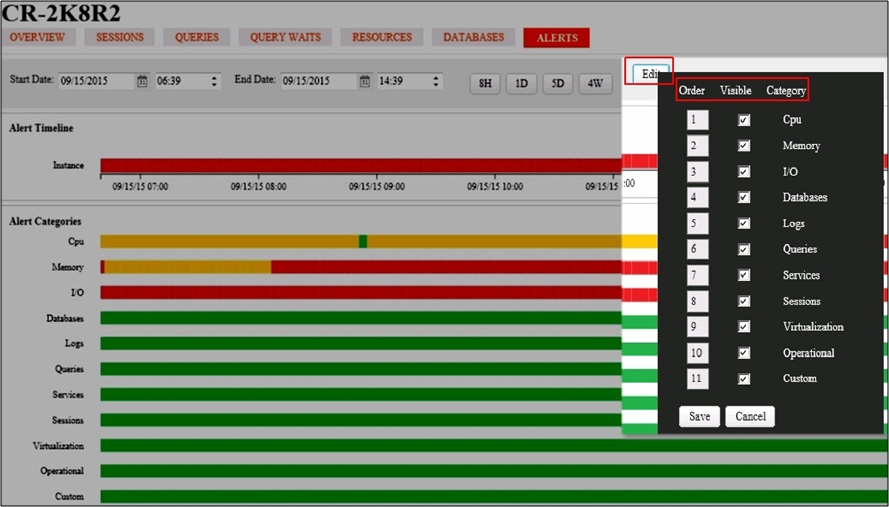Adjust end time 14:39 stepper
889x507 pixels.
435,81
